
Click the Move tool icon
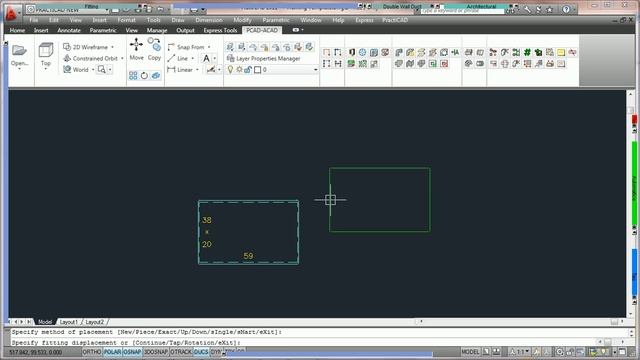pyautogui.click(x=136, y=44)
